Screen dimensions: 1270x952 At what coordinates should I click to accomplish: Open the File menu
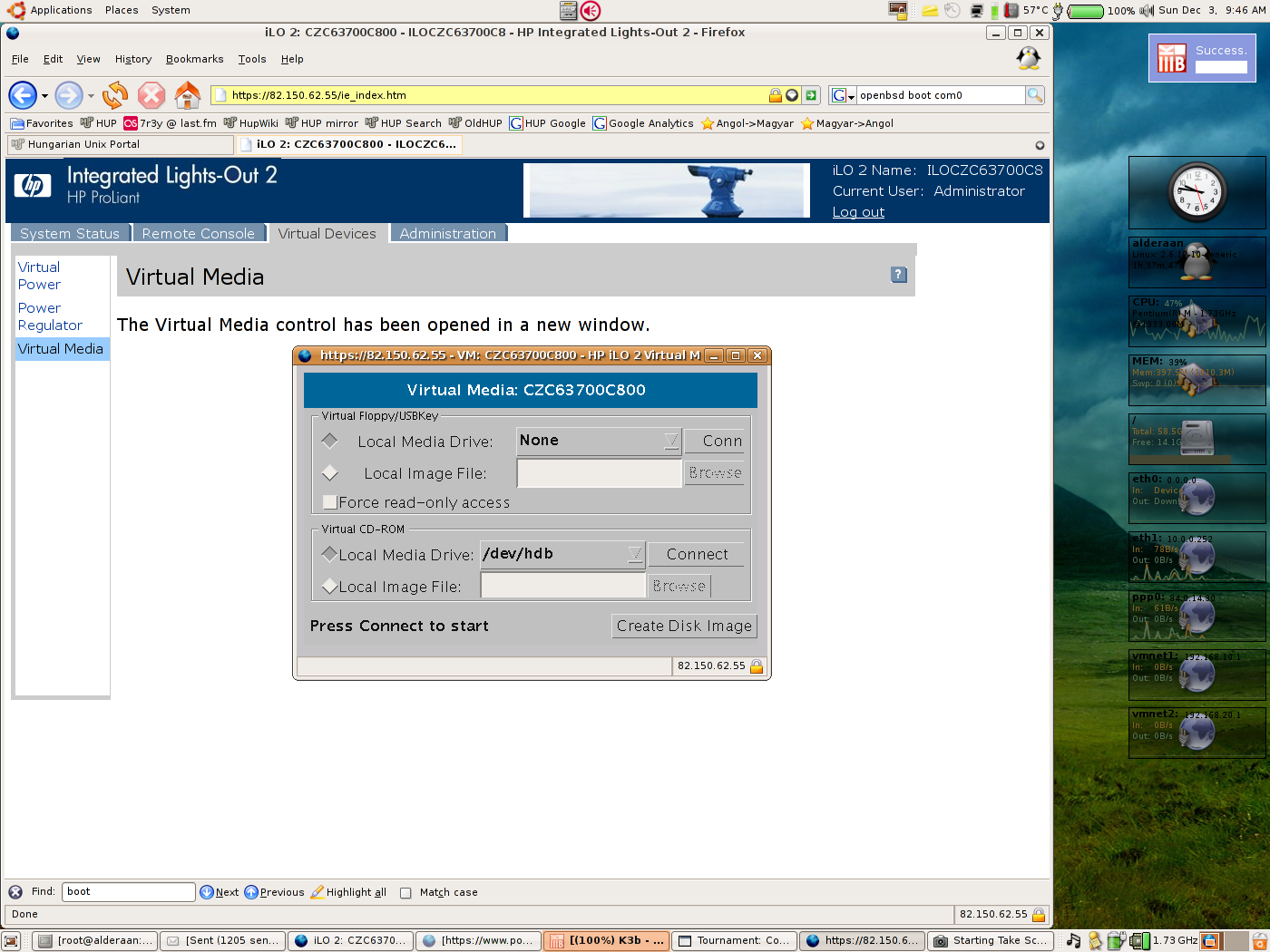[x=20, y=59]
